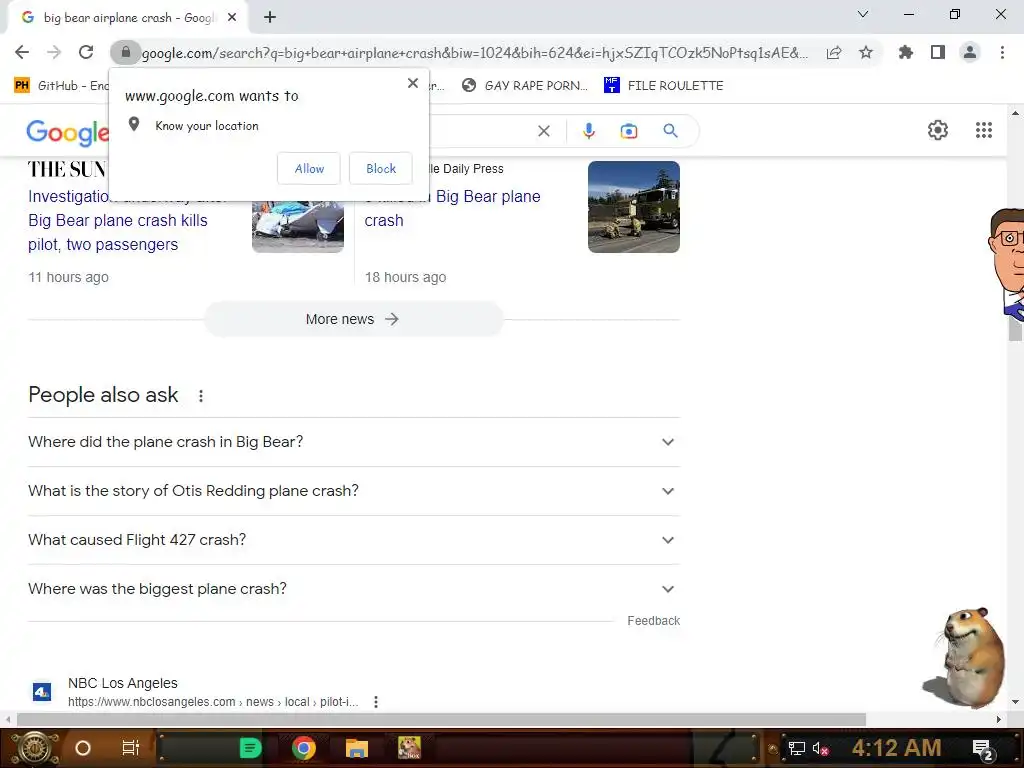Click the dancing hamster desktop pet
Image resolution: width=1024 pixels, height=768 pixels.
[x=965, y=658]
